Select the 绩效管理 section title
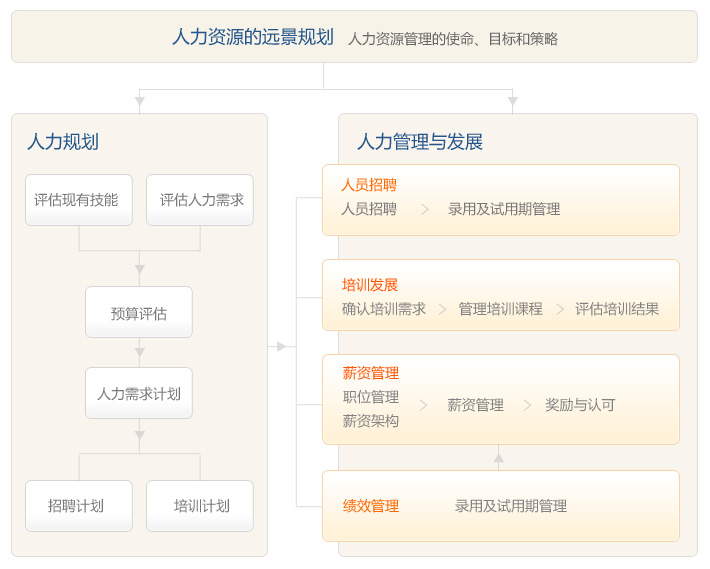Viewport: 710px width, 569px height. point(371,506)
